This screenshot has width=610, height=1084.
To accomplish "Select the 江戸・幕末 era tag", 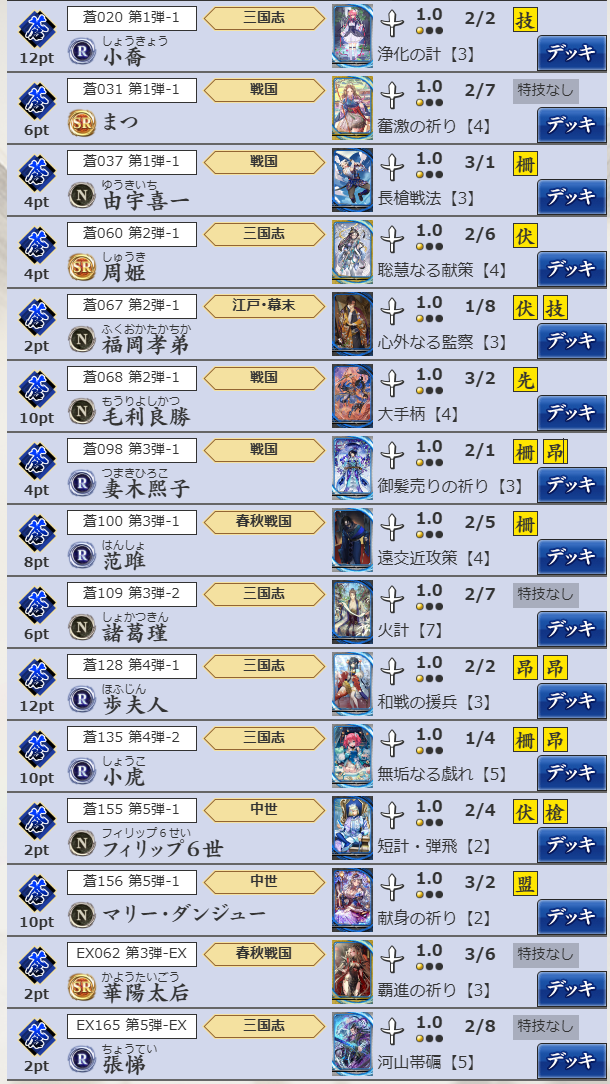I will (264, 306).
